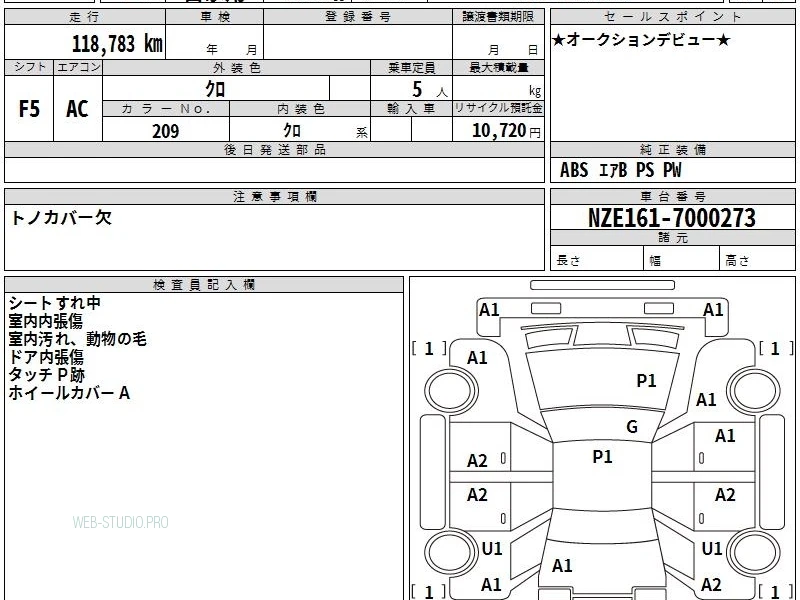Click the 幅 label
Image resolution: width=800 pixels, height=600 pixels.
pyautogui.click(x=655, y=261)
